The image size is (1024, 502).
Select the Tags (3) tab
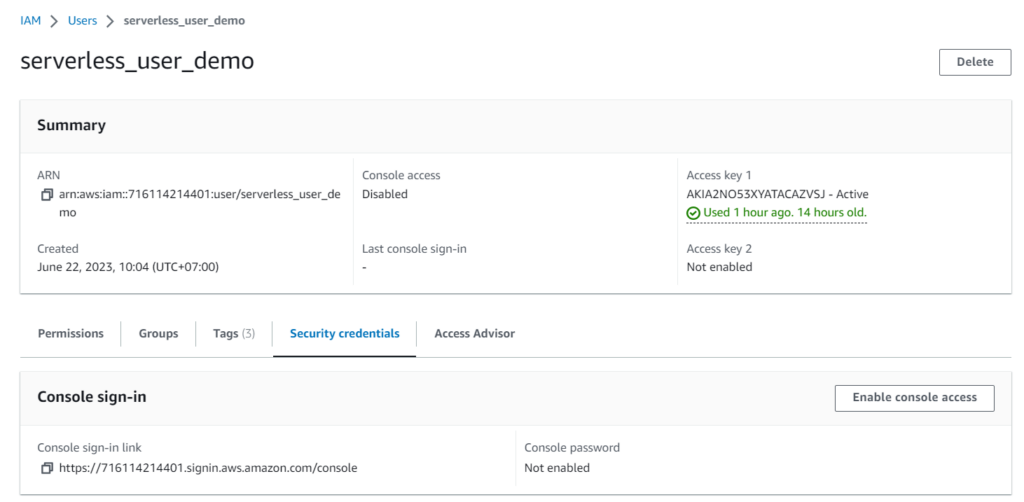point(234,333)
